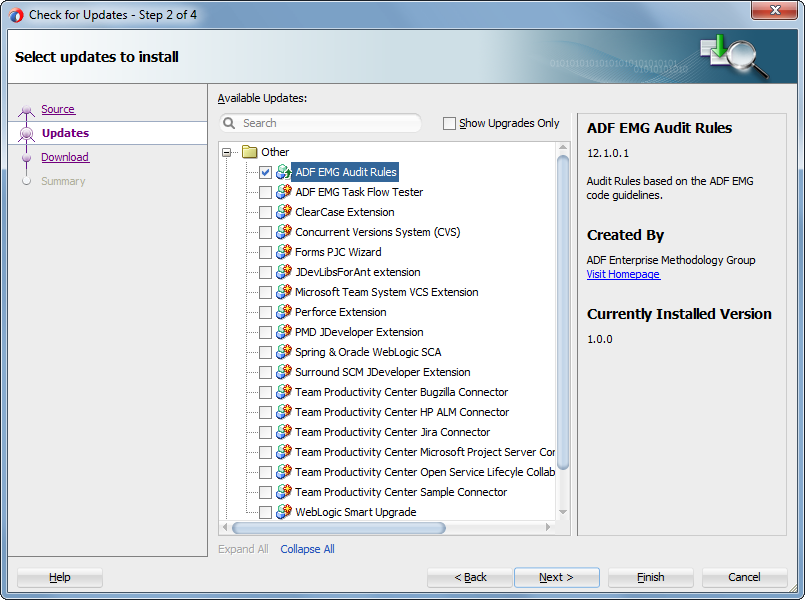The height and width of the screenshot is (600, 805).
Task: Click the ADF EMG Audit Rules extension icon
Action: (283, 172)
